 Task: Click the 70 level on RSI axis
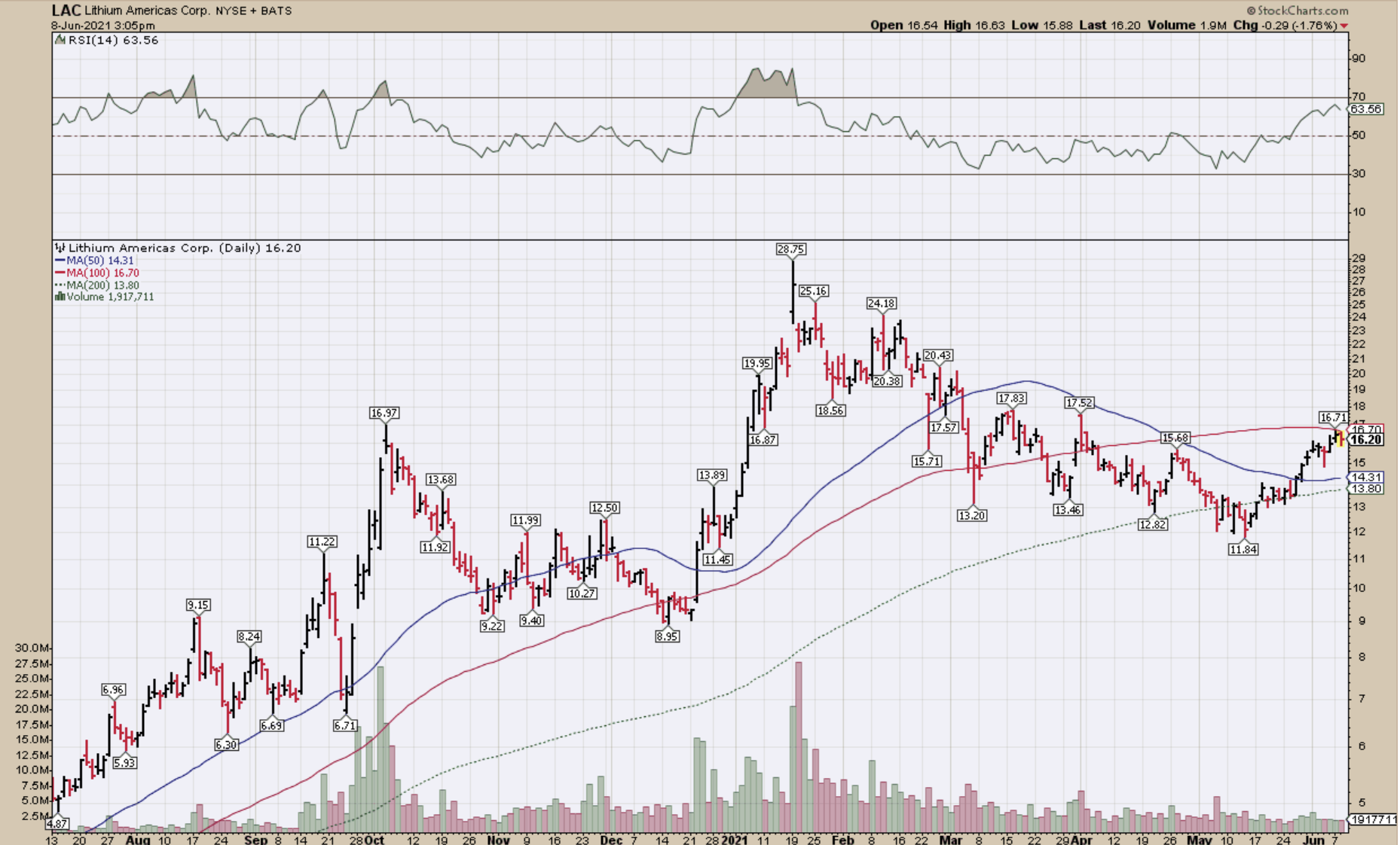click(1359, 96)
